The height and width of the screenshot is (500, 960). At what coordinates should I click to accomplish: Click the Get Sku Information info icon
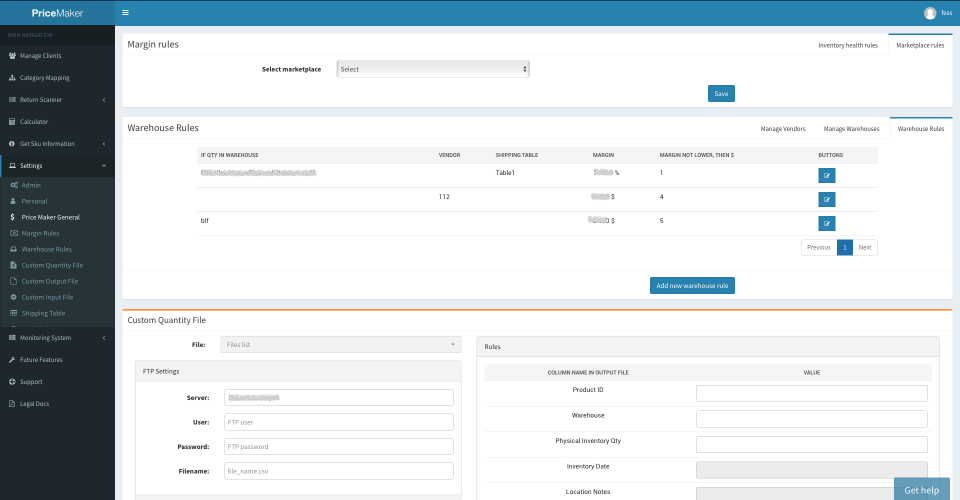pyautogui.click(x=12, y=144)
